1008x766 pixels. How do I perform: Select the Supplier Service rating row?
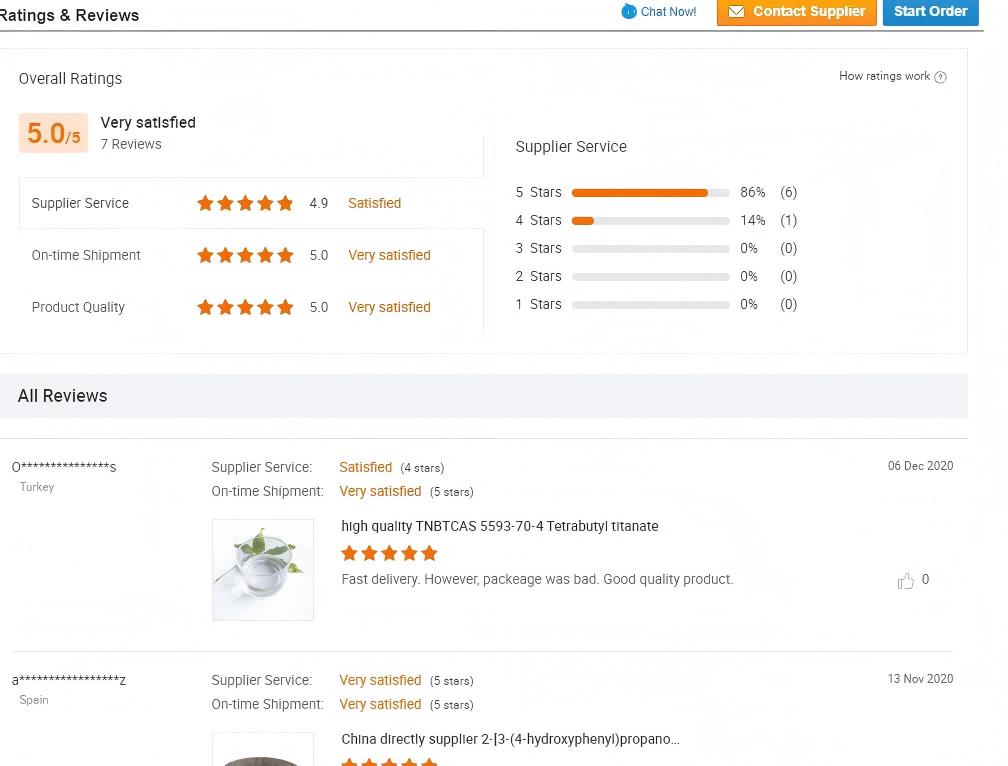click(x=251, y=203)
